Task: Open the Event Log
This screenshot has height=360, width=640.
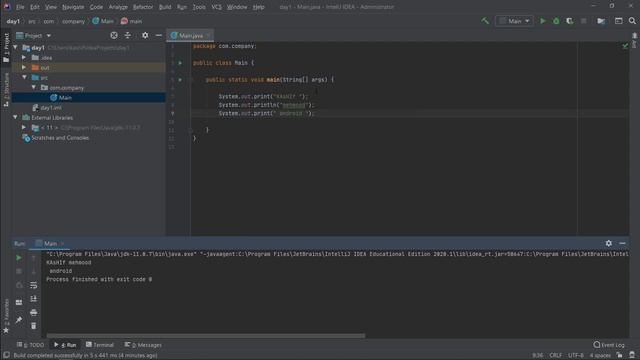Action: [609, 345]
